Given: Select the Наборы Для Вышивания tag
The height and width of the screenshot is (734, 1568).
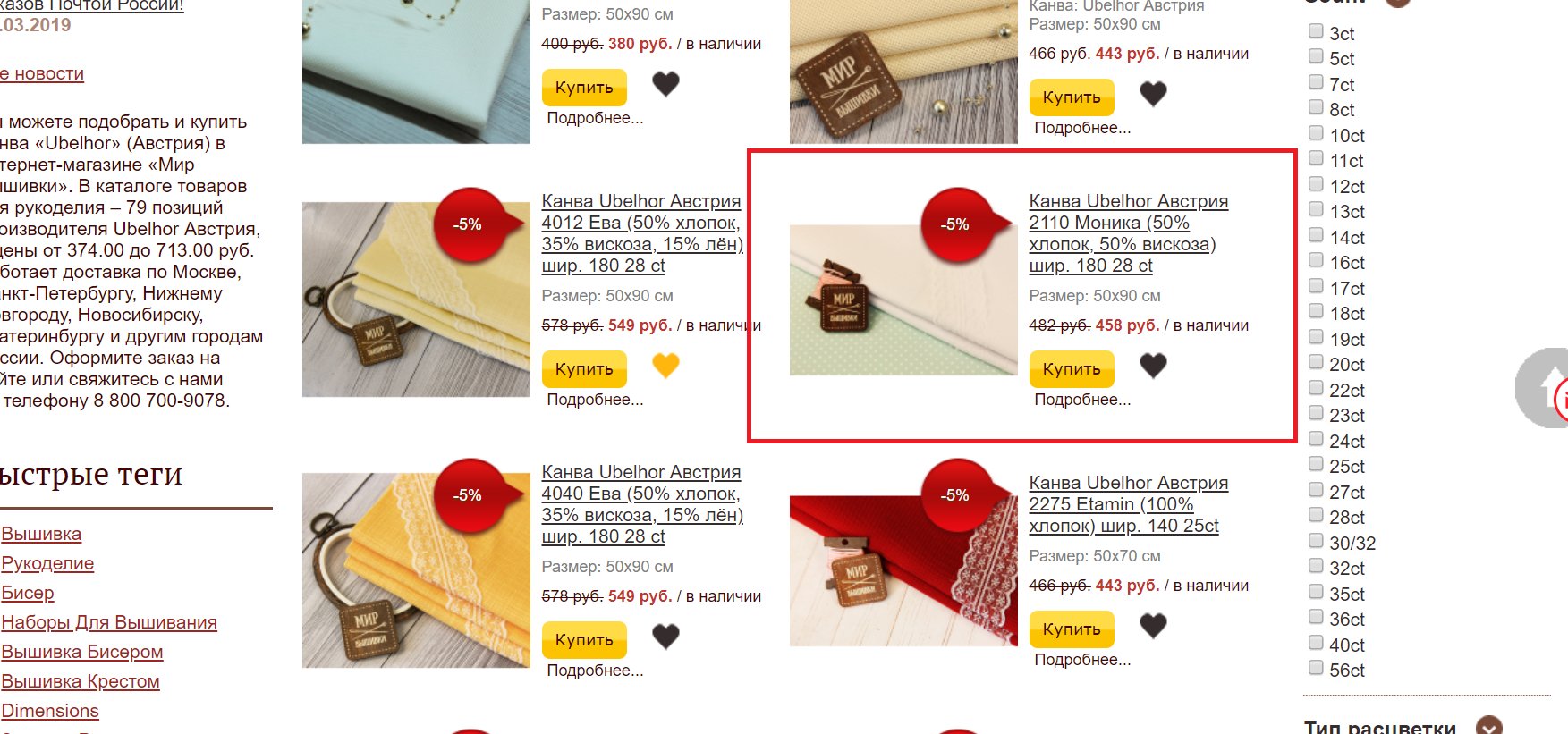Looking at the screenshot, I should tap(109, 622).
